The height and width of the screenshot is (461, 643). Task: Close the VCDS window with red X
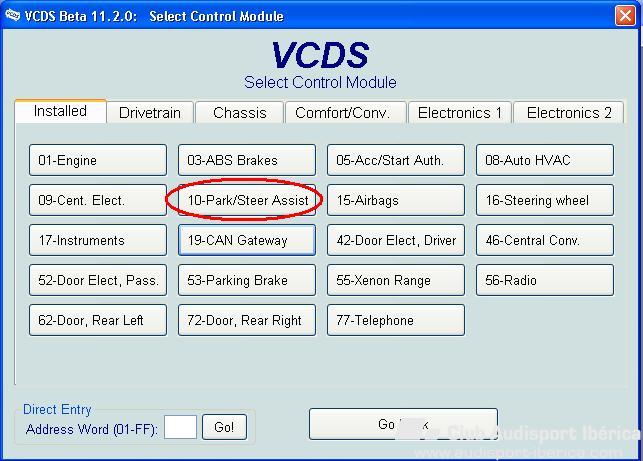[625, 16]
